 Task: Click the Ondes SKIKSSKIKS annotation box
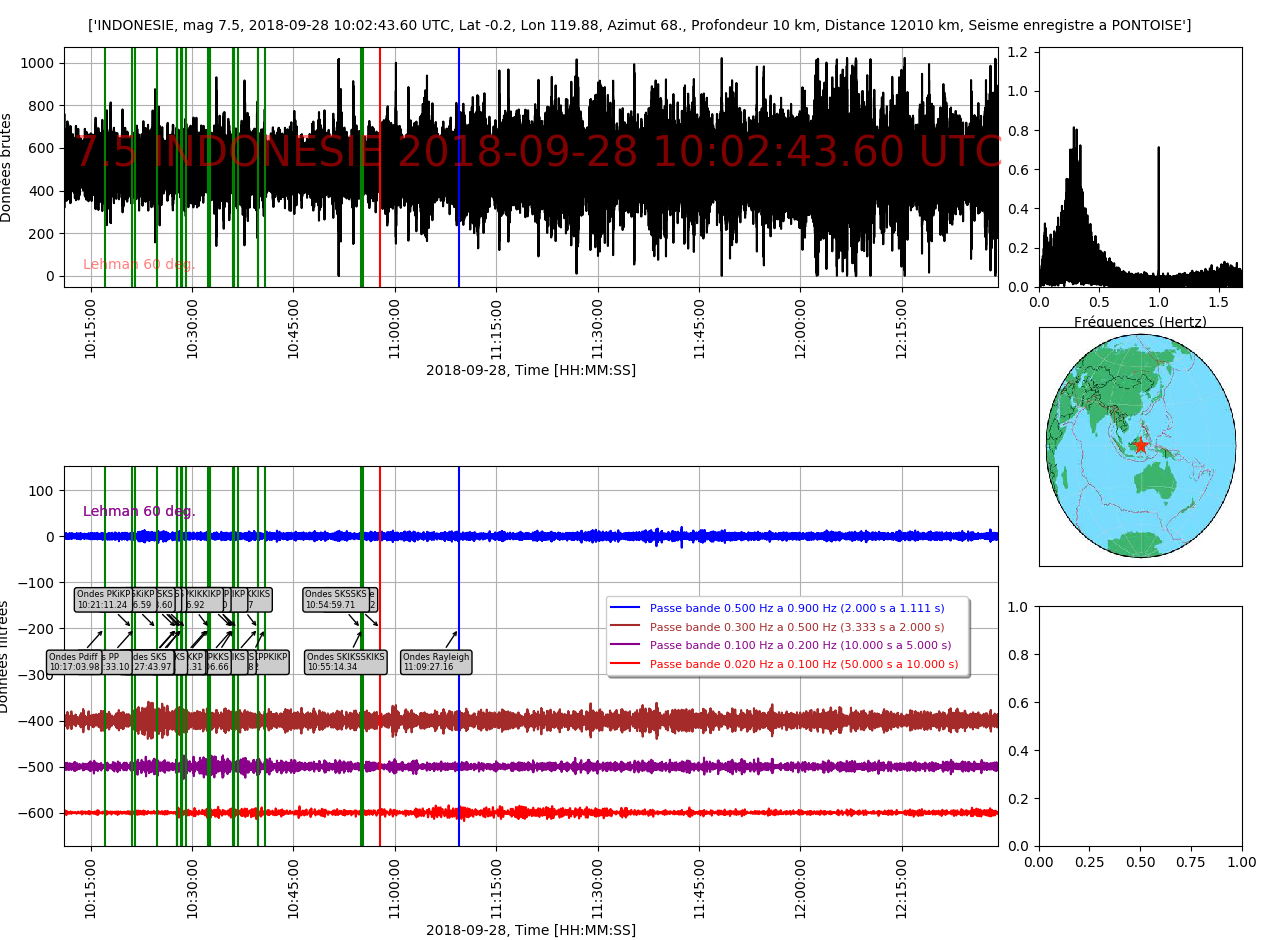(x=346, y=662)
